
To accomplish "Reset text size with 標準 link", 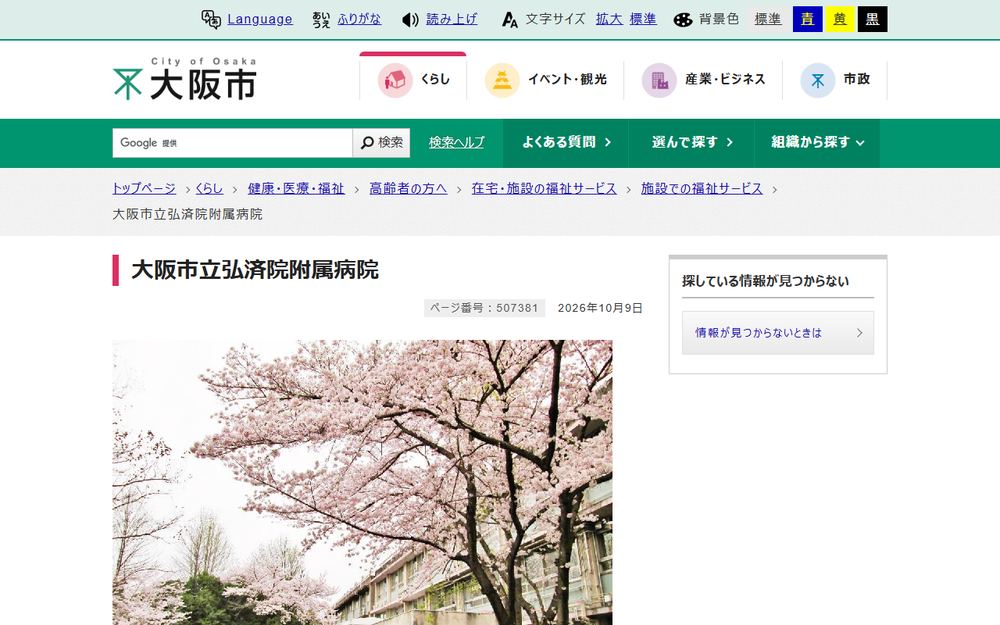I will [x=643, y=19].
